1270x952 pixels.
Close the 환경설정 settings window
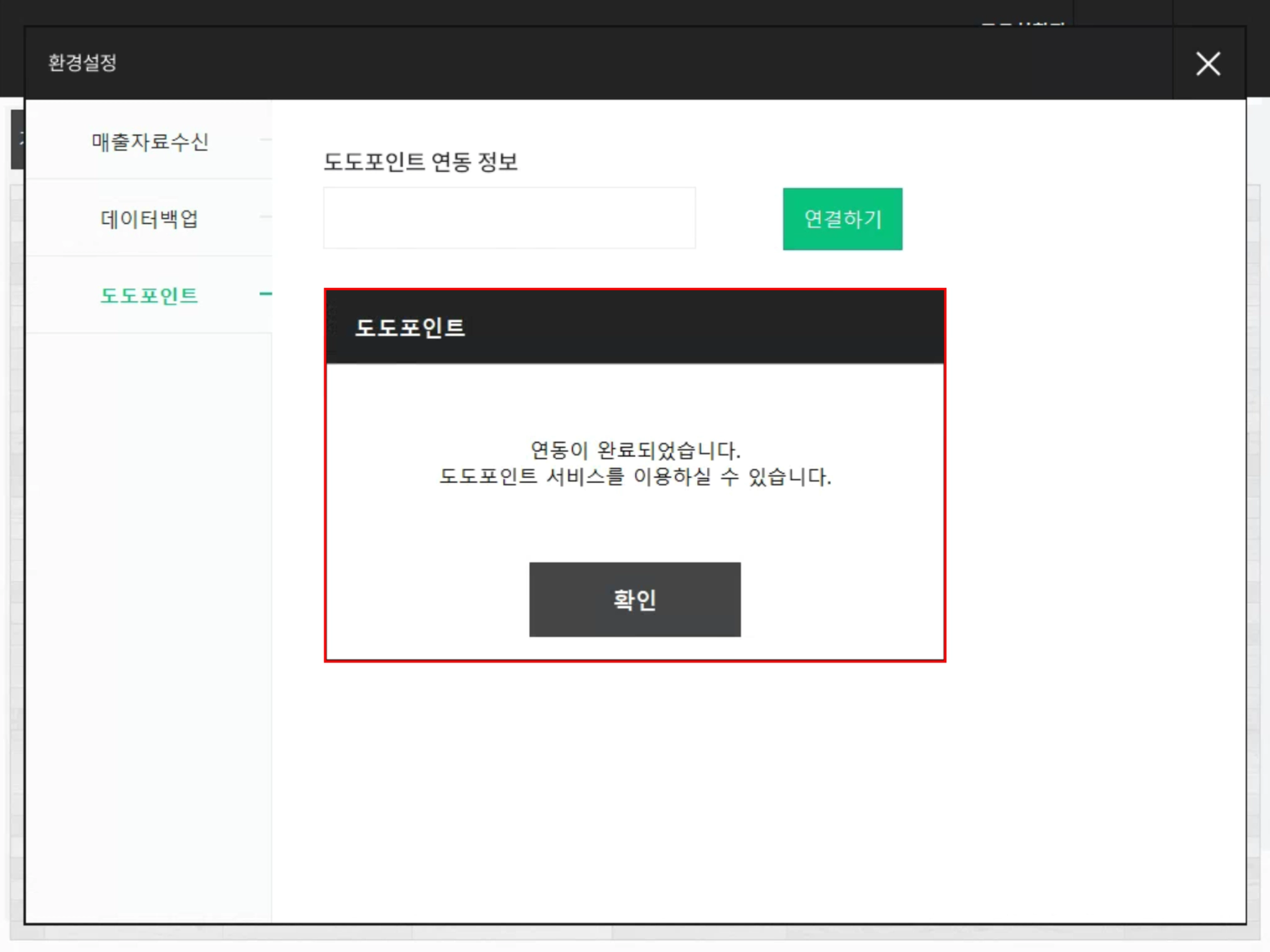click(x=1207, y=64)
